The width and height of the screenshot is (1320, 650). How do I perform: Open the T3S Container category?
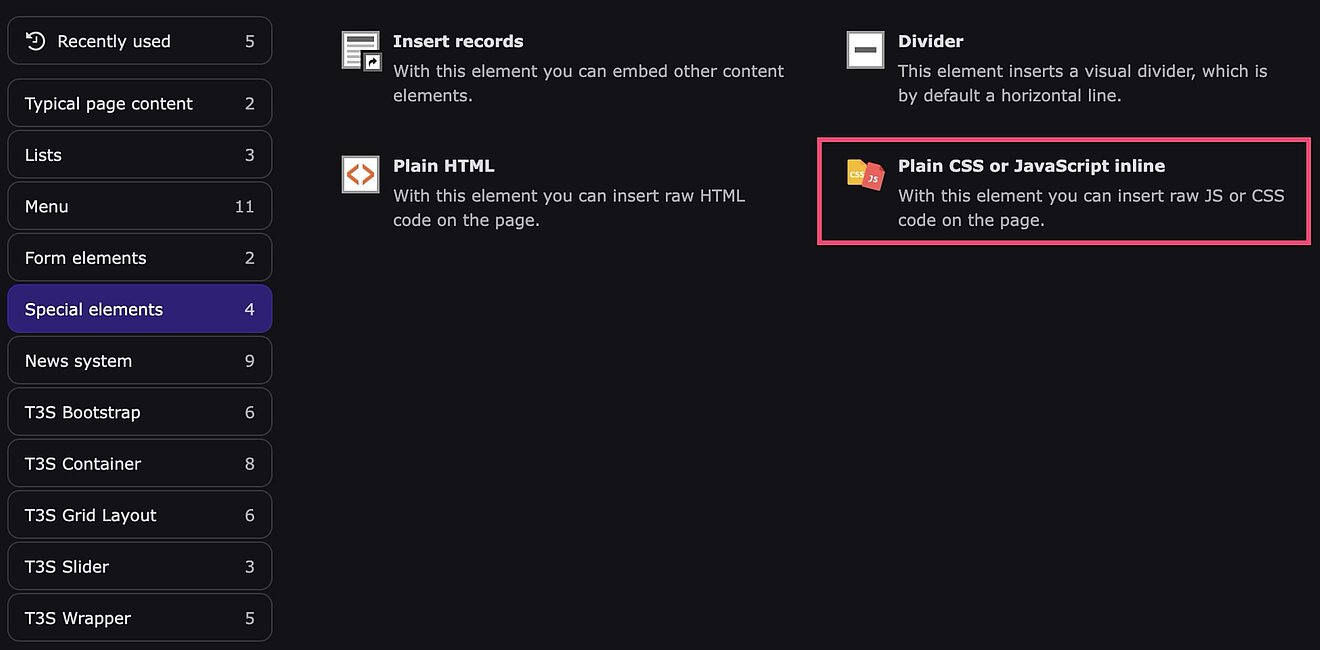139,464
